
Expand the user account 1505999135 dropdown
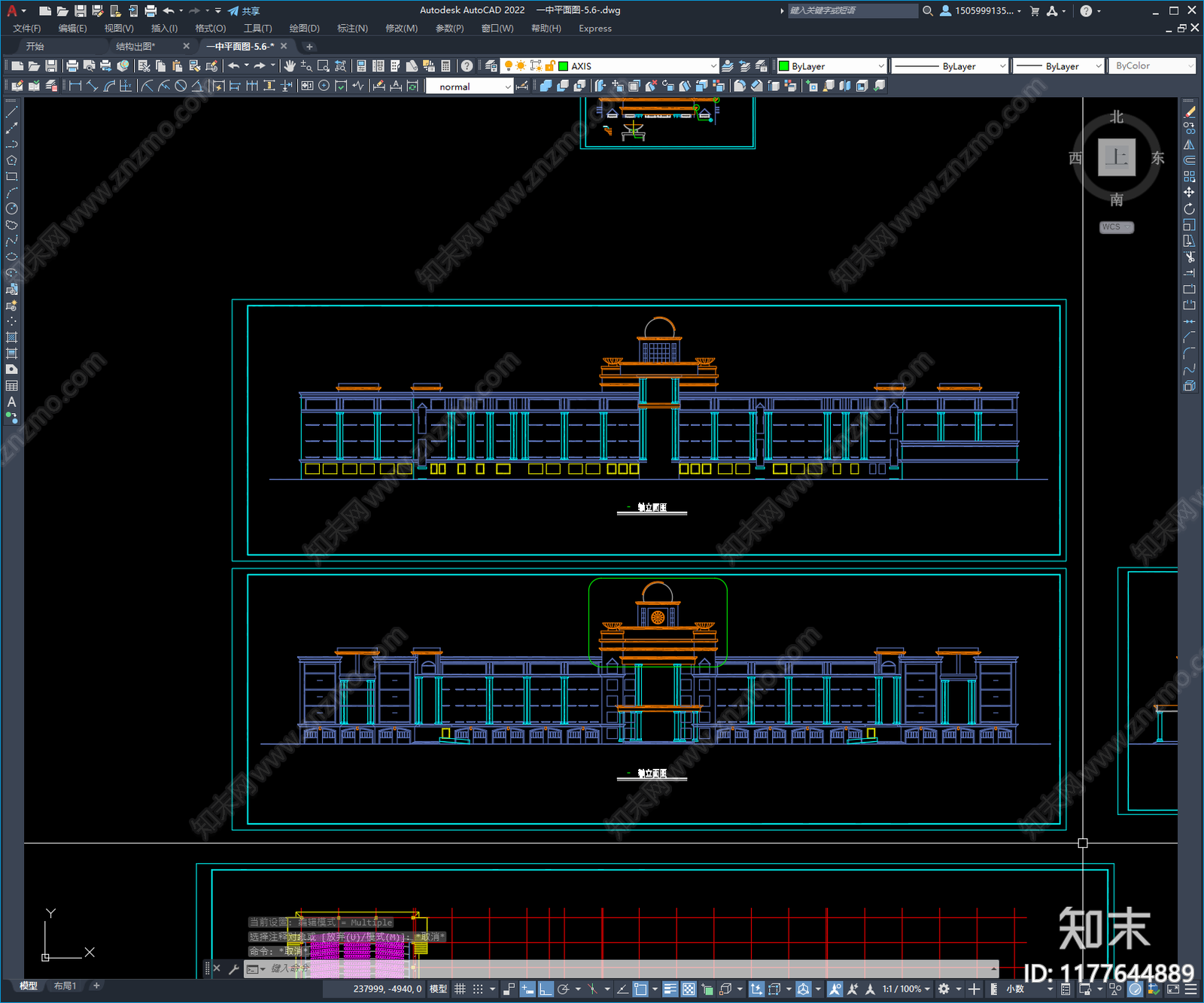(x=981, y=11)
